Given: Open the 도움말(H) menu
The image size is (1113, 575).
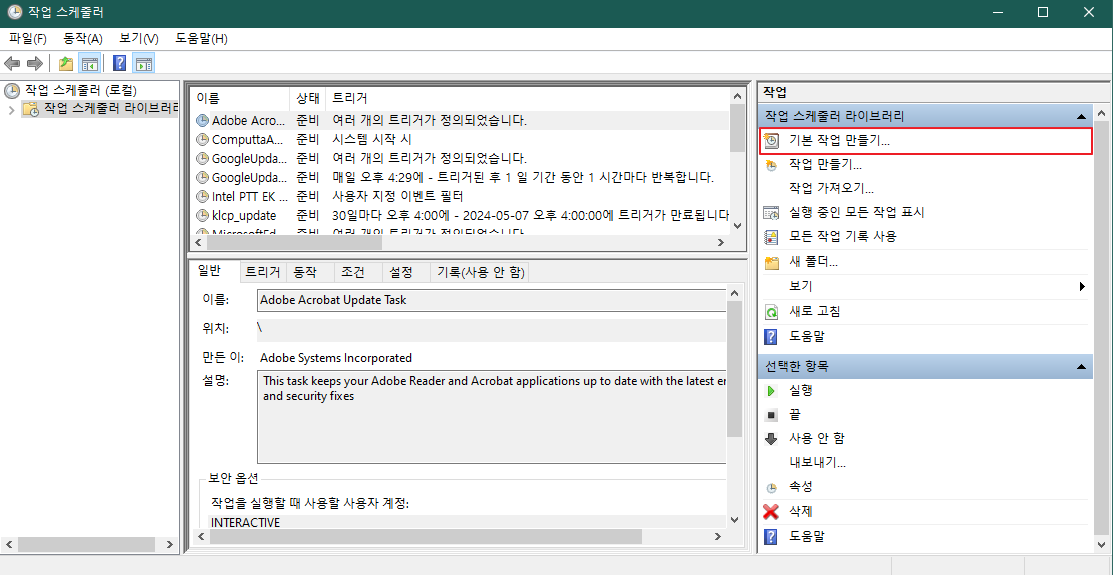Looking at the screenshot, I should (x=202, y=38).
